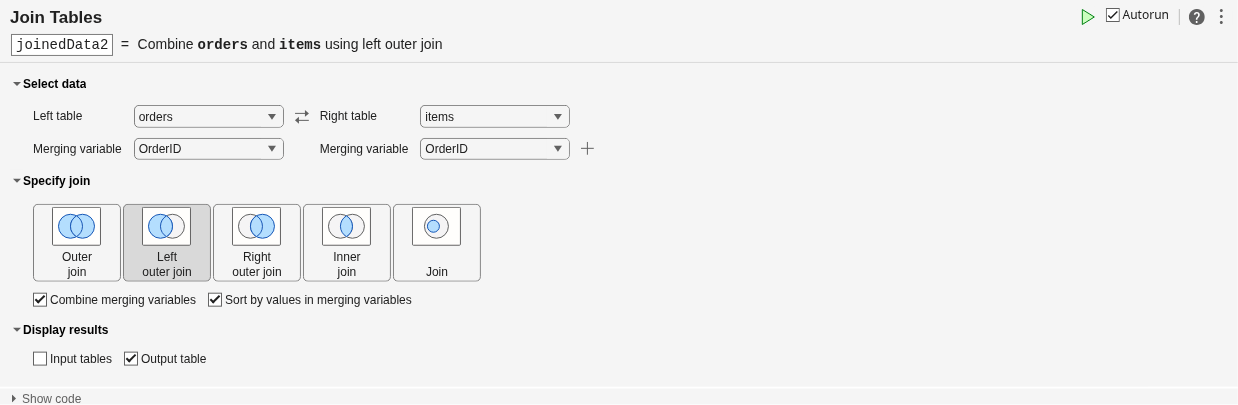The height and width of the screenshot is (405, 1238).
Task: Add another merging variable with plus icon
Action: click(588, 148)
